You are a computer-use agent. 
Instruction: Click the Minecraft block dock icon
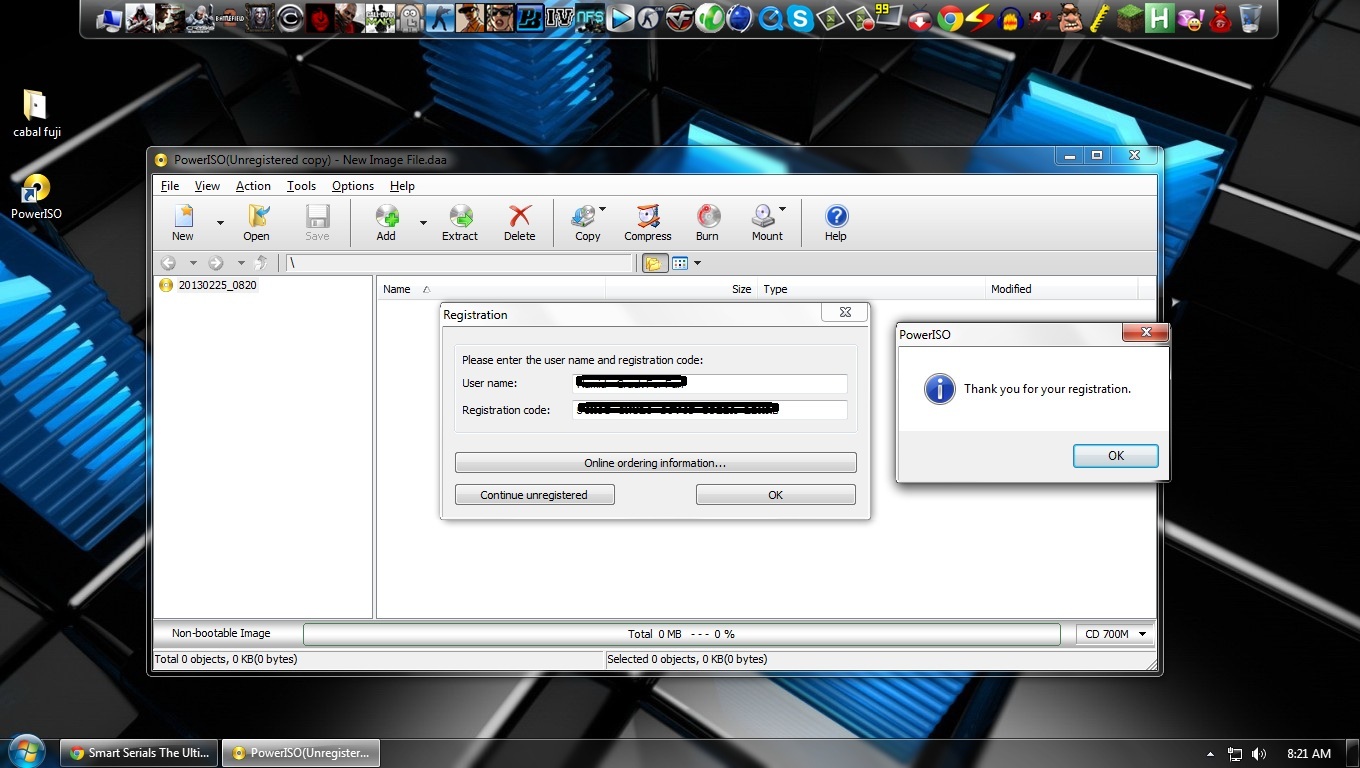coord(1129,18)
